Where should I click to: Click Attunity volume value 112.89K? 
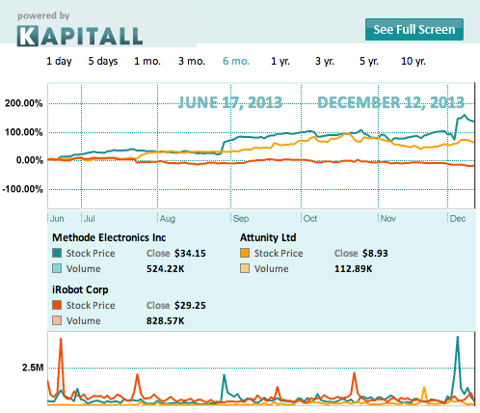[353, 269]
